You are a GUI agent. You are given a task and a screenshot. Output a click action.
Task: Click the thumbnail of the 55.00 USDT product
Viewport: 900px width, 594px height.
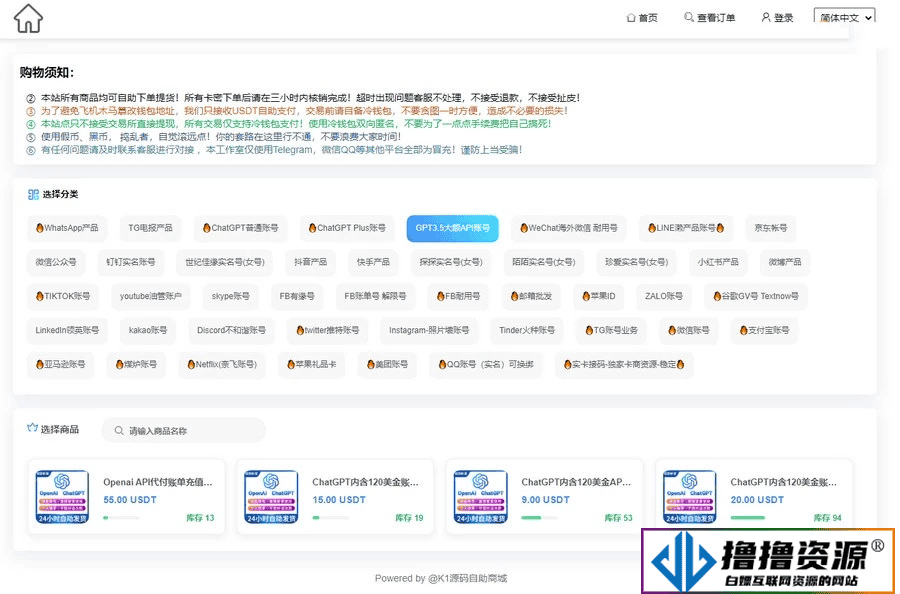coord(62,496)
